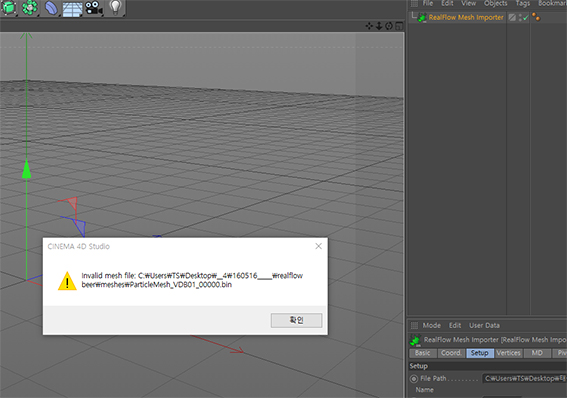Add a Light object via bulb icon

coord(115,8)
